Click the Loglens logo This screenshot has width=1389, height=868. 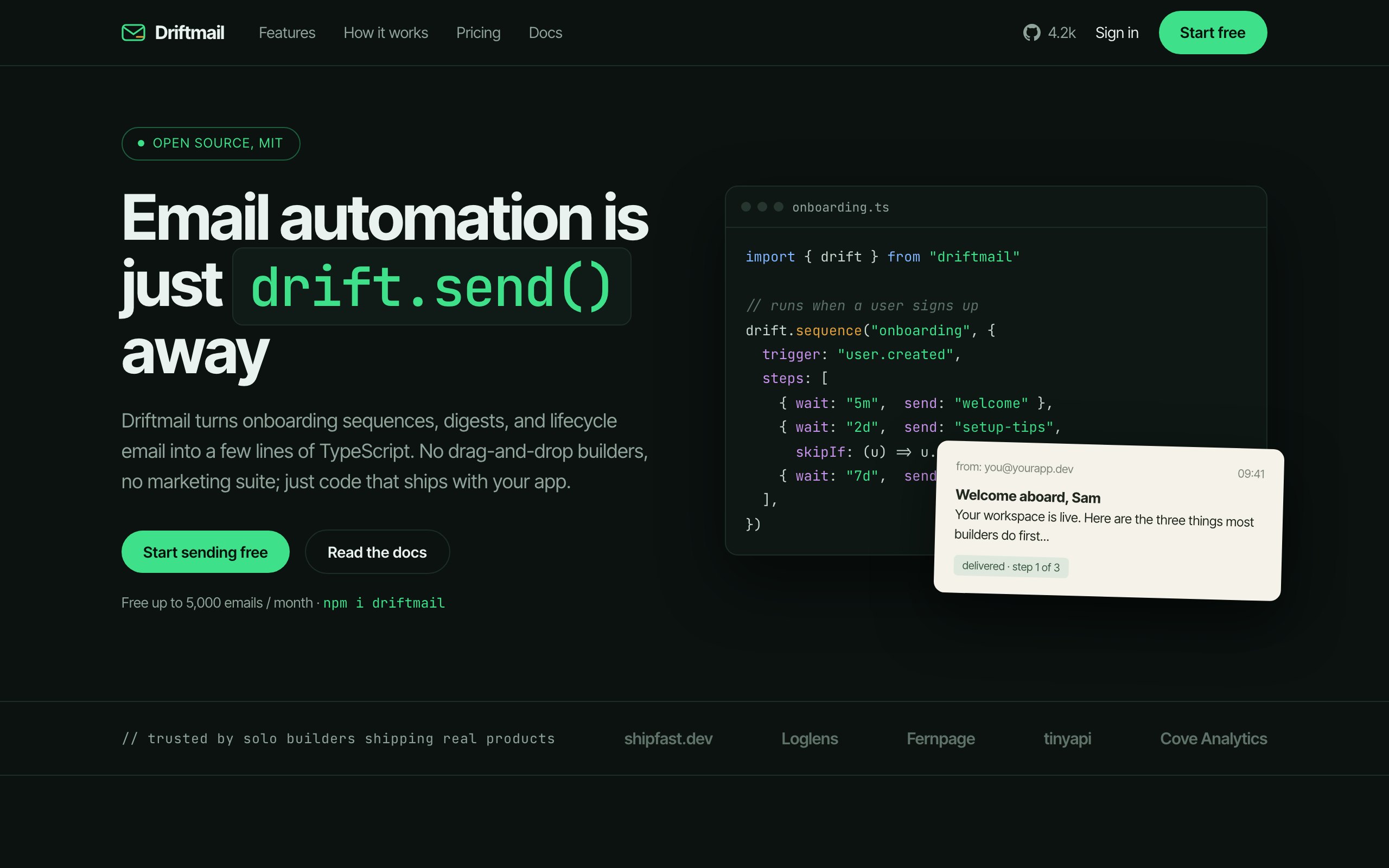point(810,738)
